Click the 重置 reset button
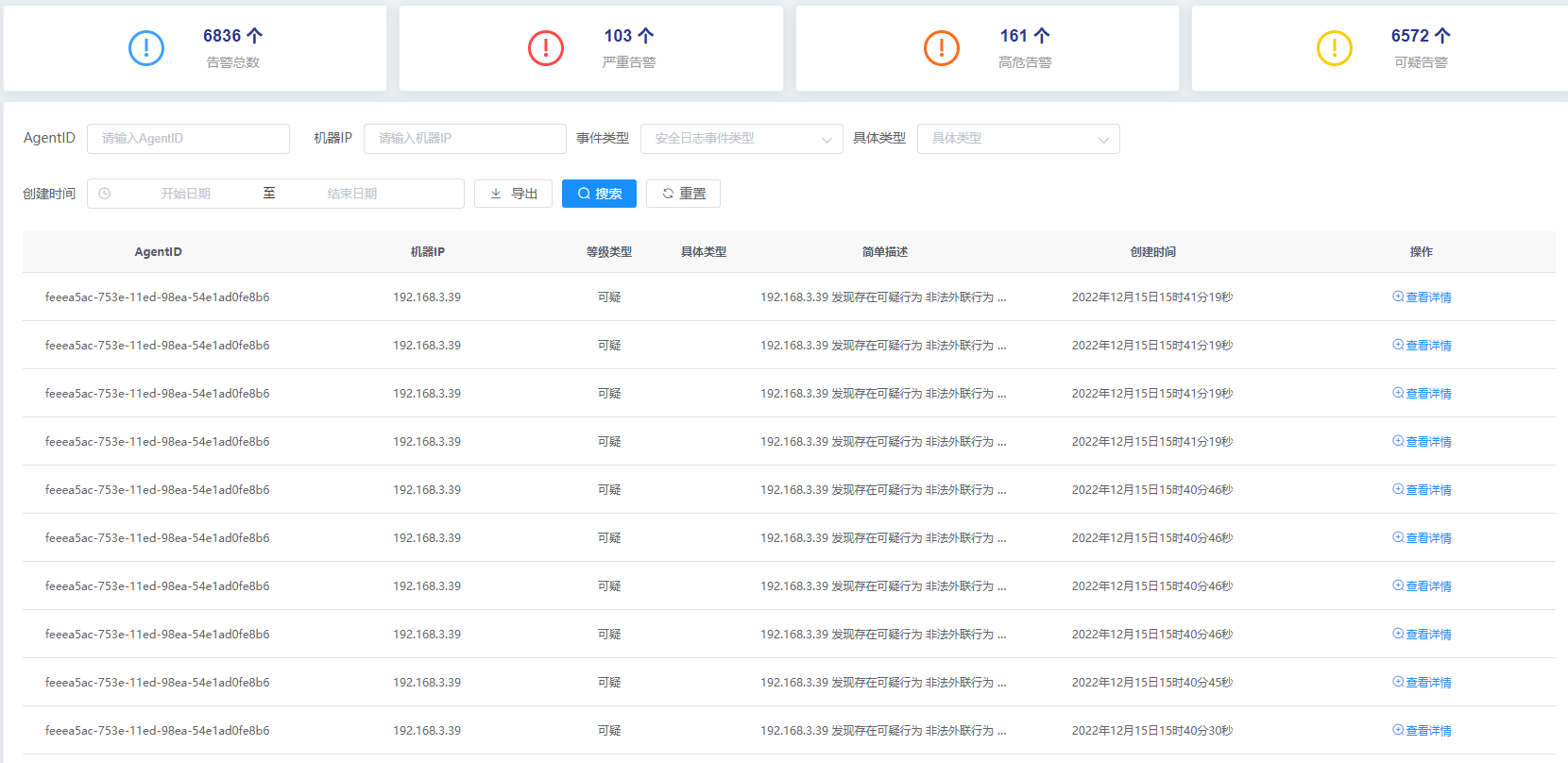1568x763 pixels. tap(683, 194)
